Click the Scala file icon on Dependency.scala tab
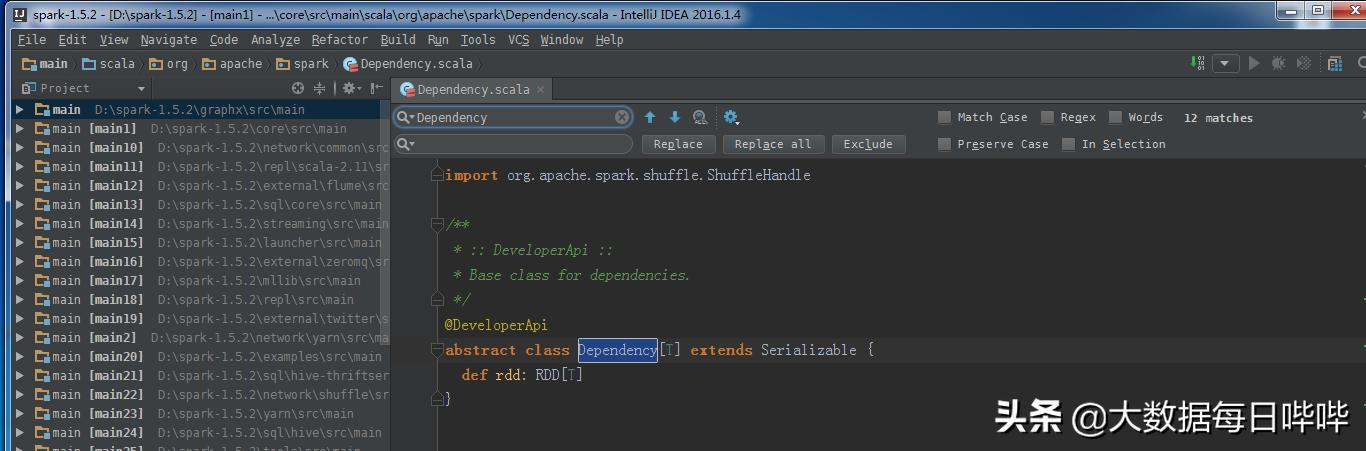 (x=407, y=89)
